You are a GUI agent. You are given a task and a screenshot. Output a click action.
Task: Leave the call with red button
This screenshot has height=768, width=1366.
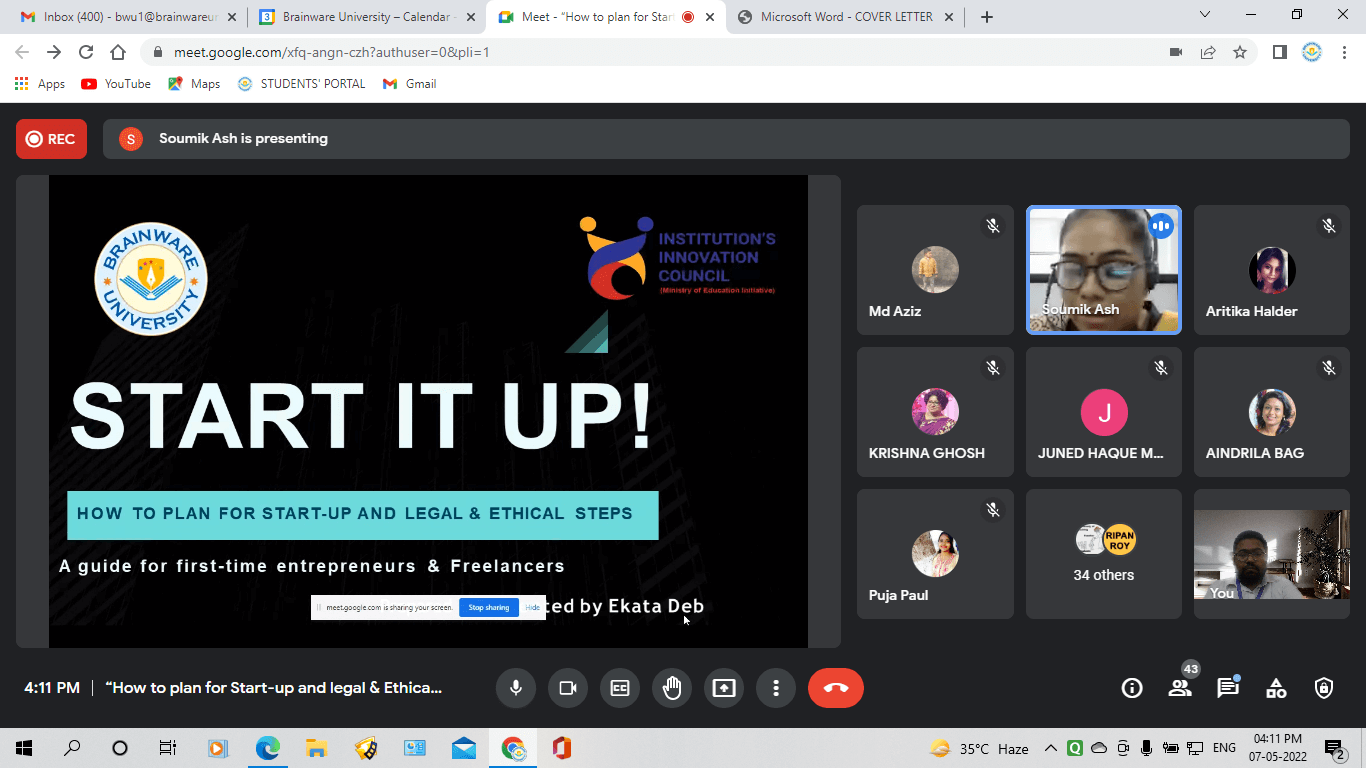pos(835,688)
